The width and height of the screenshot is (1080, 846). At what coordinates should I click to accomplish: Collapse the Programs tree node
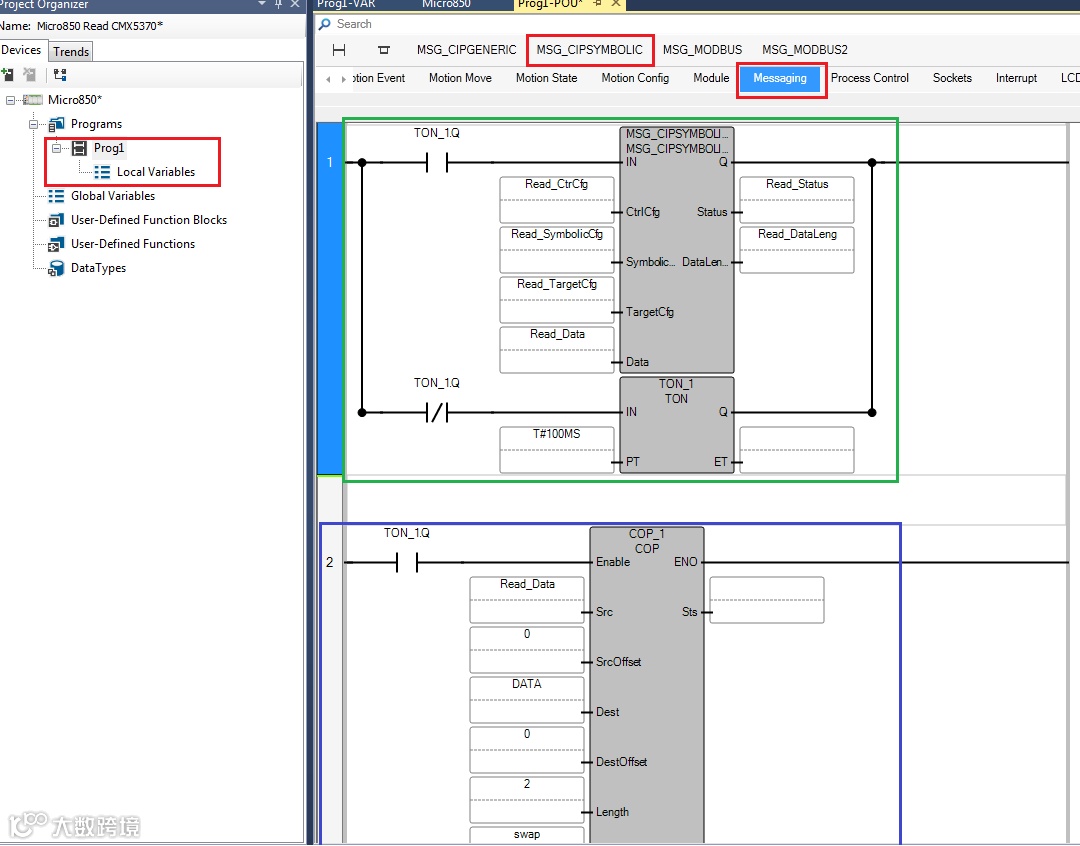coord(33,124)
